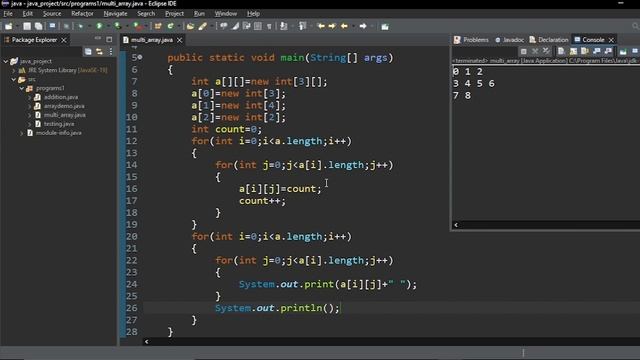The height and width of the screenshot is (360, 640).
Task: Open the Project menu
Action: (x=174, y=13)
